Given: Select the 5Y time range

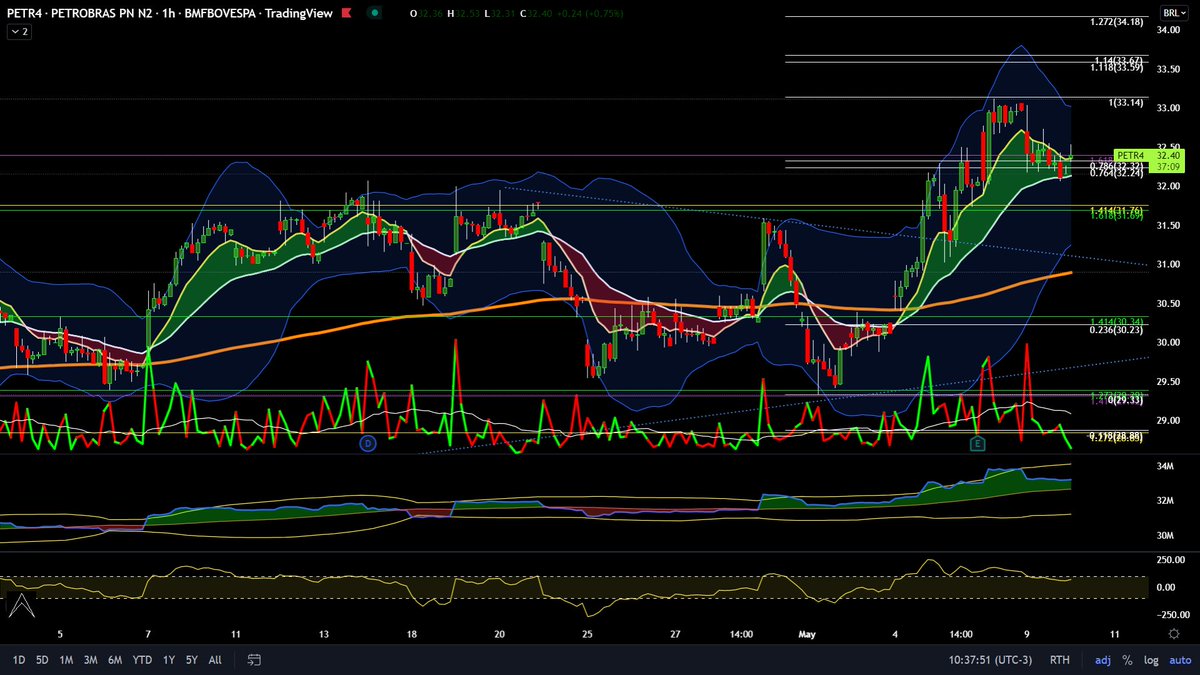Looking at the screenshot, I should pos(191,660).
